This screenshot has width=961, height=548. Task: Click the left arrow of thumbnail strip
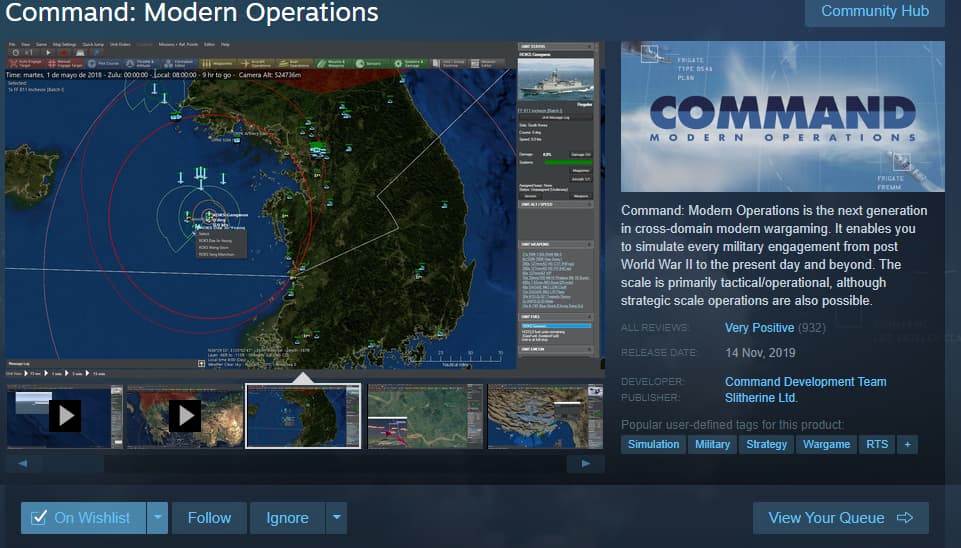23,464
